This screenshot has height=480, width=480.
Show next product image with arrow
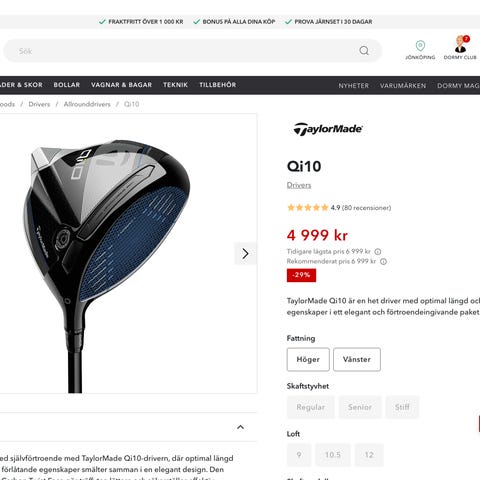[x=245, y=254]
